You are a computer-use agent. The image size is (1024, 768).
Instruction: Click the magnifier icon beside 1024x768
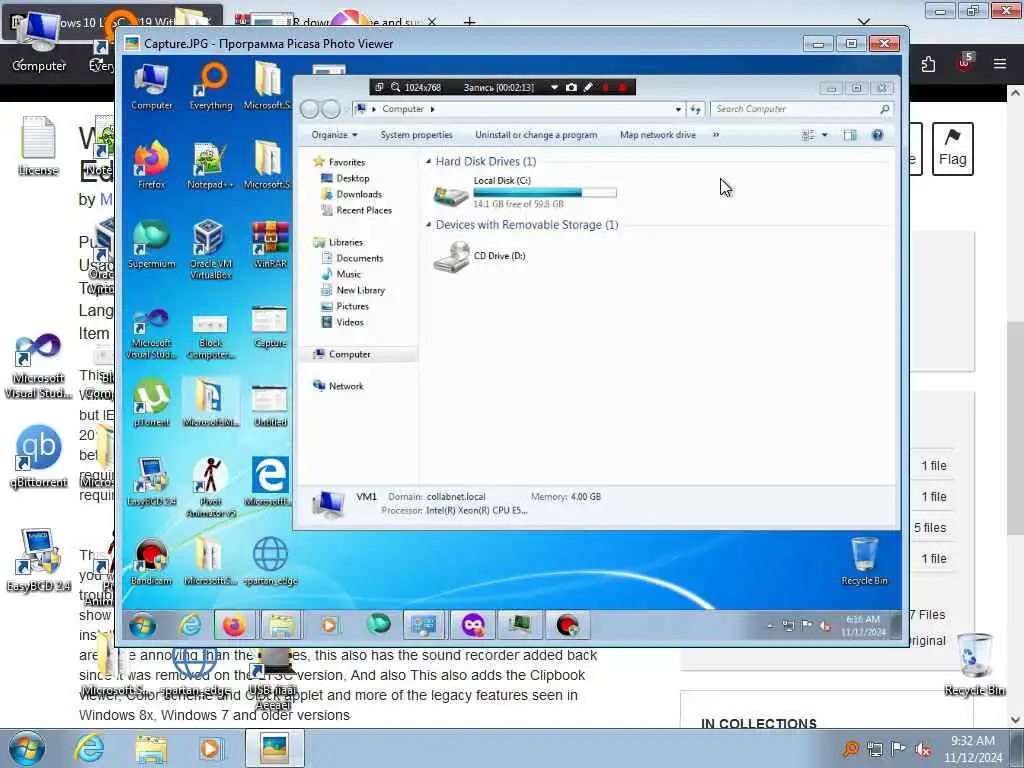tap(395, 87)
